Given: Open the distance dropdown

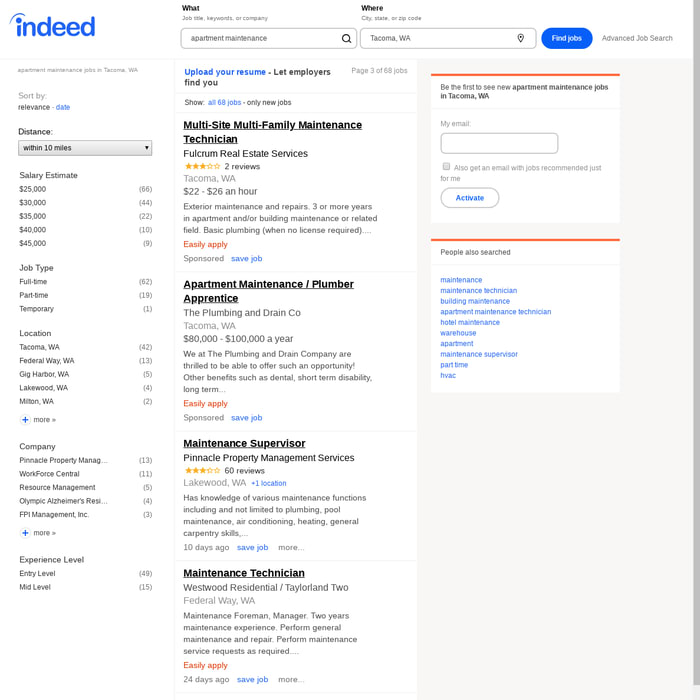Looking at the screenshot, I should point(85,148).
